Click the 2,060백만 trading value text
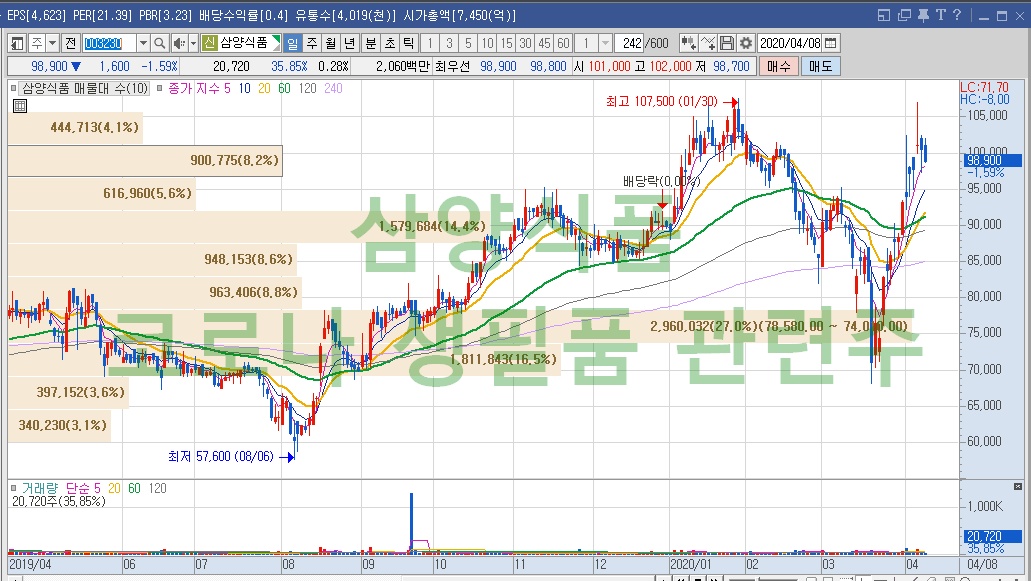Image resolution: width=1031 pixels, height=581 pixels. (x=402, y=66)
